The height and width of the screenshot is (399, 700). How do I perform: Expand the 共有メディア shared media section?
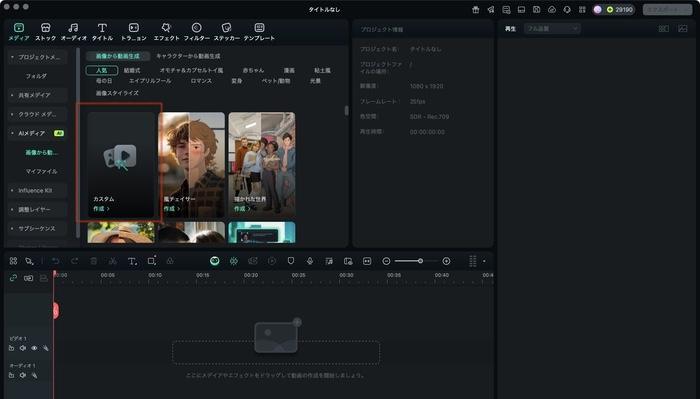37,95
